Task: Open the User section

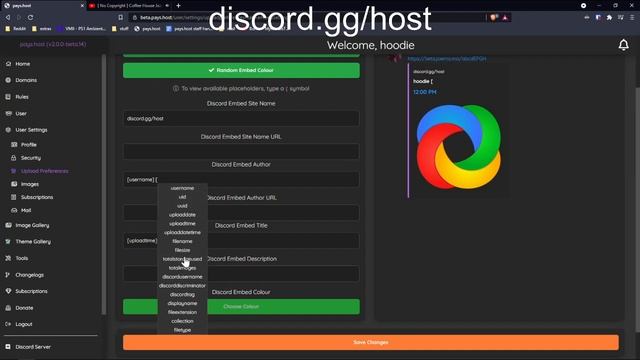Action: 16,113
